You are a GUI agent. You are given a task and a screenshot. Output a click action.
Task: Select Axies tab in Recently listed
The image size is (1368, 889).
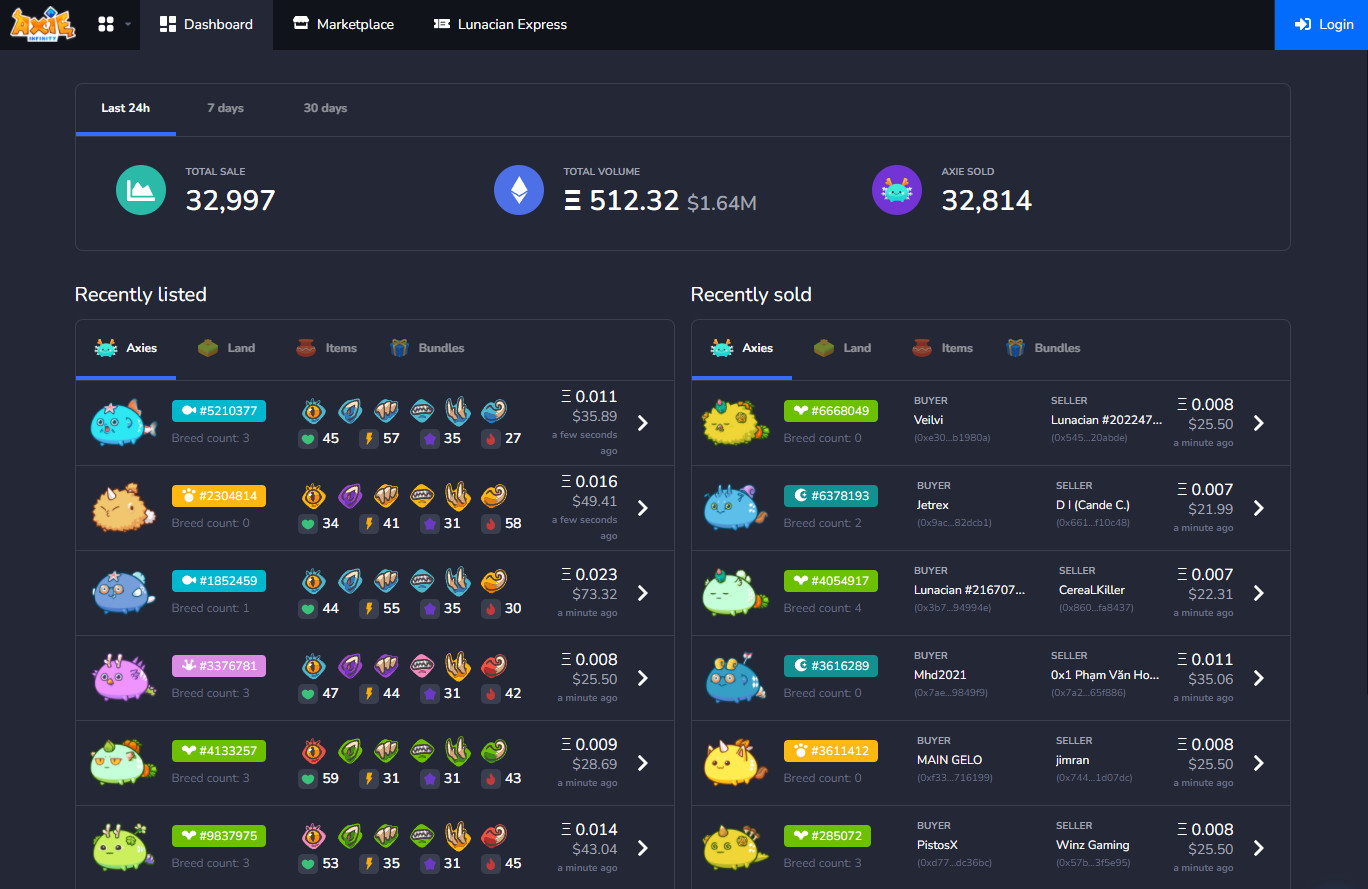[126, 348]
